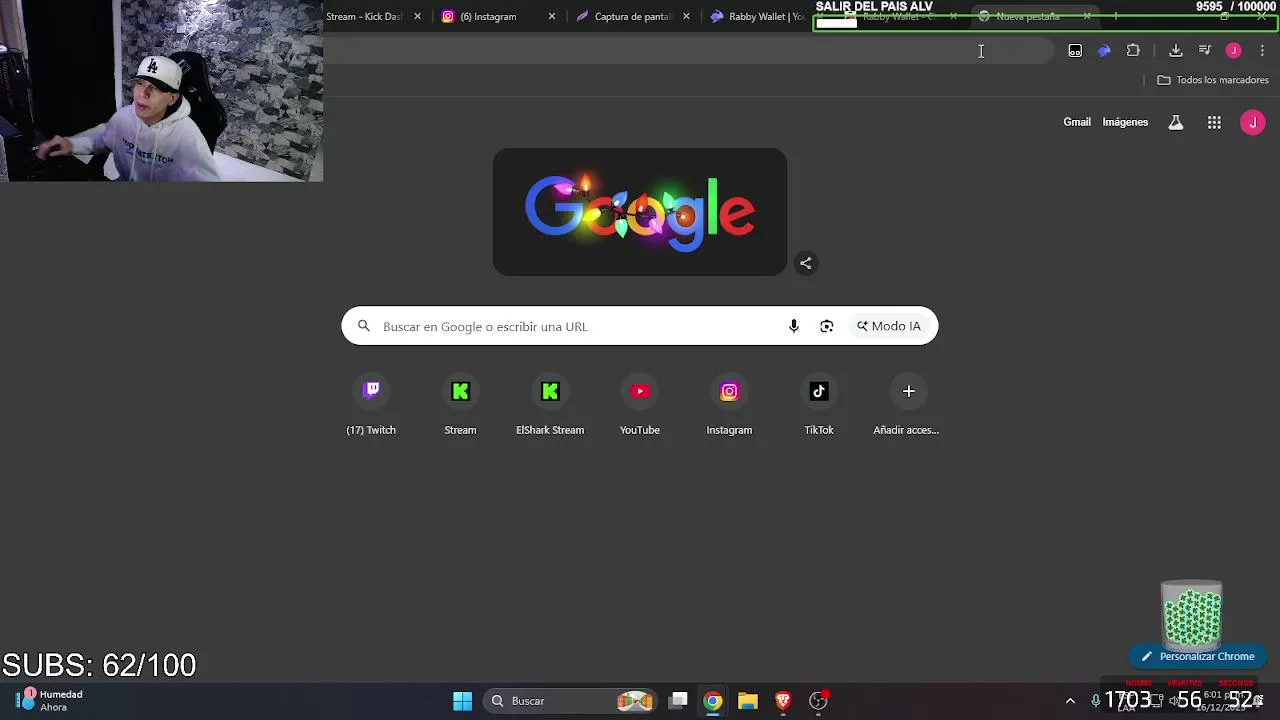Activate Modo IA in the search box
Screen dimensions: 1280x720
click(x=888, y=326)
